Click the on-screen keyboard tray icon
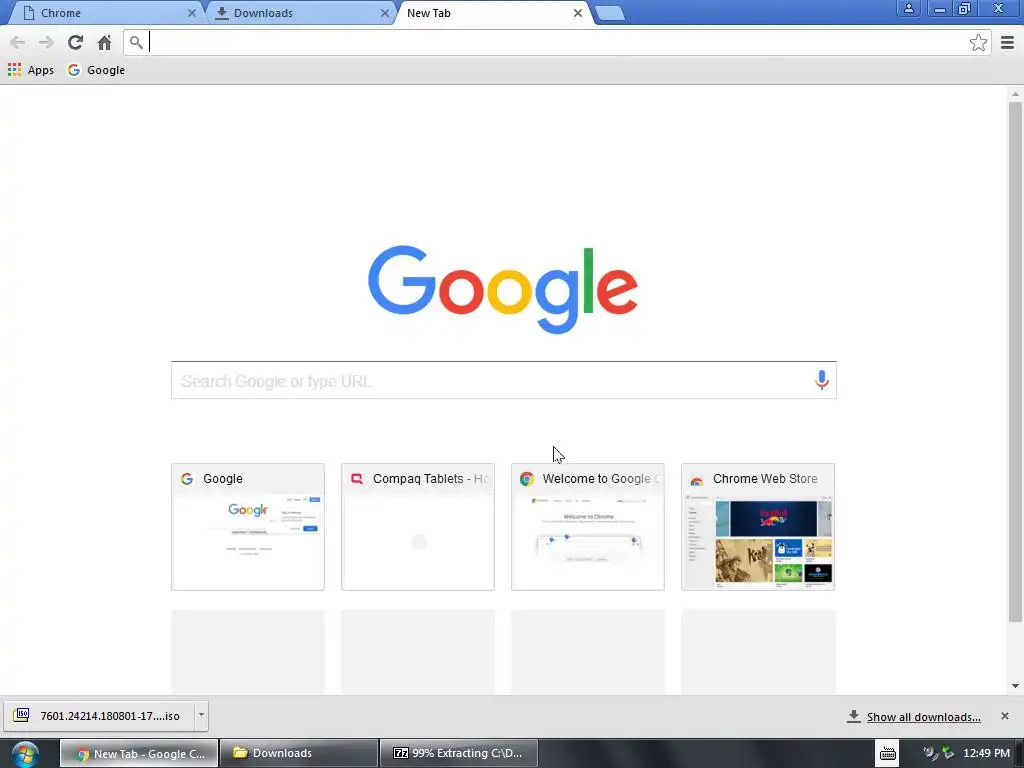Image resolution: width=1024 pixels, height=768 pixels. pos(888,753)
